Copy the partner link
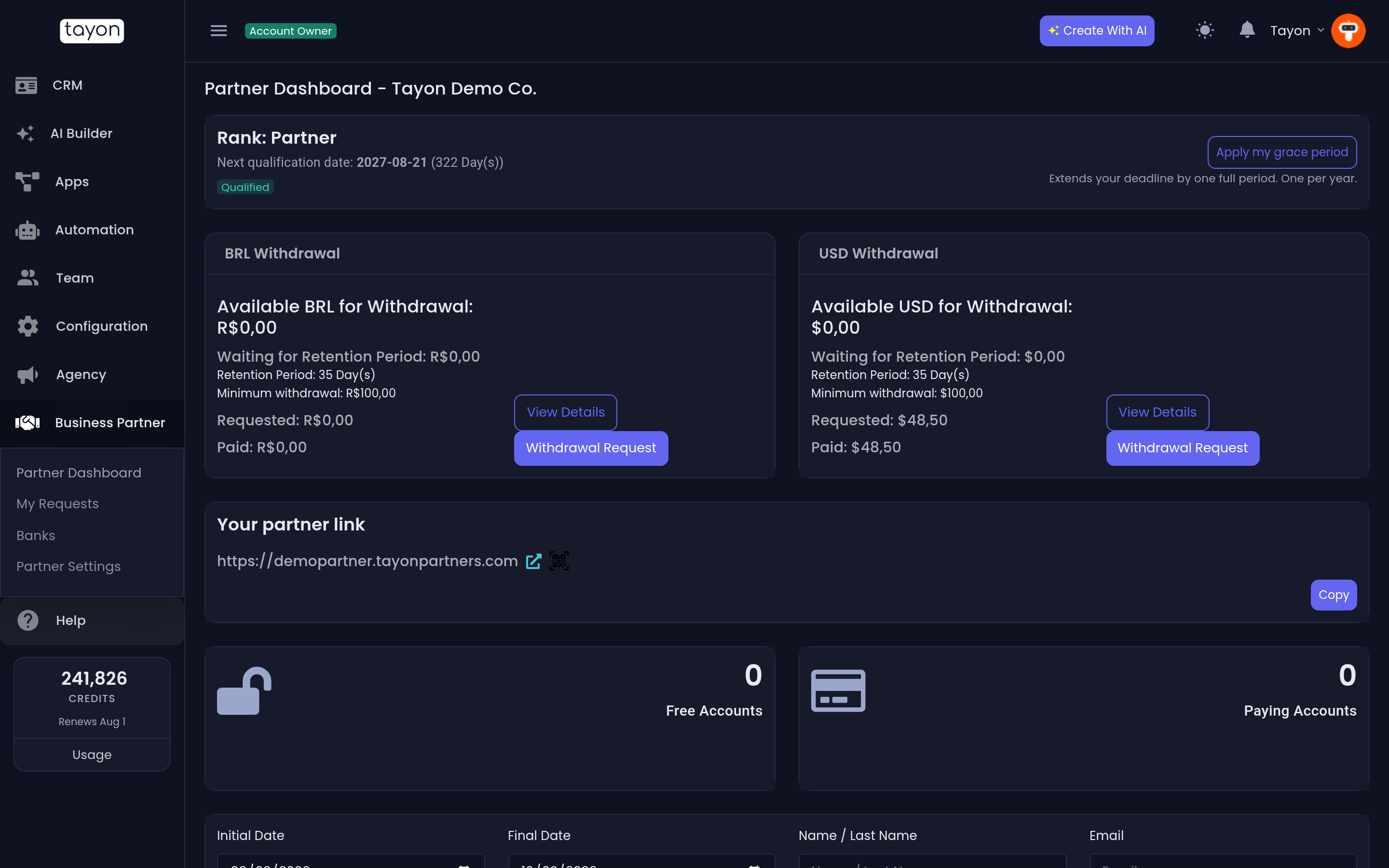1389x868 pixels. (1334, 596)
